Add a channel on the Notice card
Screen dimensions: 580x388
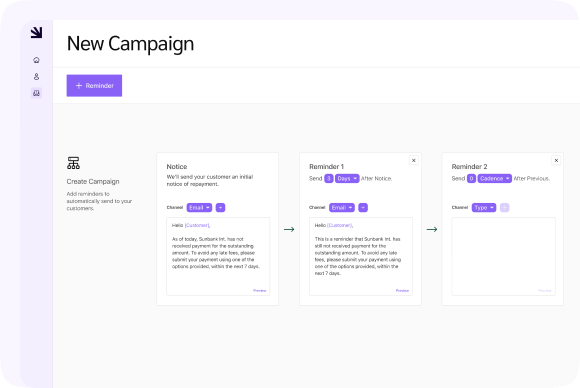coord(220,208)
